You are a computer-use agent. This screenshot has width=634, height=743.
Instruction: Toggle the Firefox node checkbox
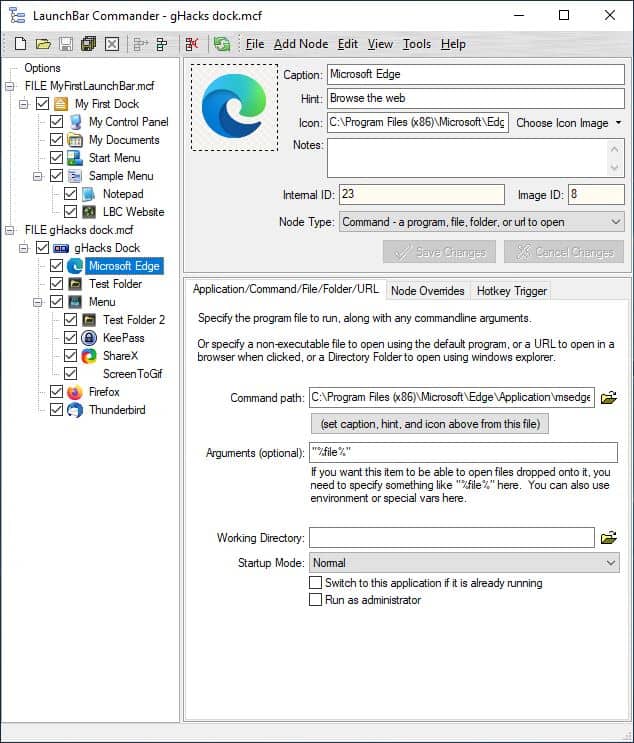[x=56, y=392]
